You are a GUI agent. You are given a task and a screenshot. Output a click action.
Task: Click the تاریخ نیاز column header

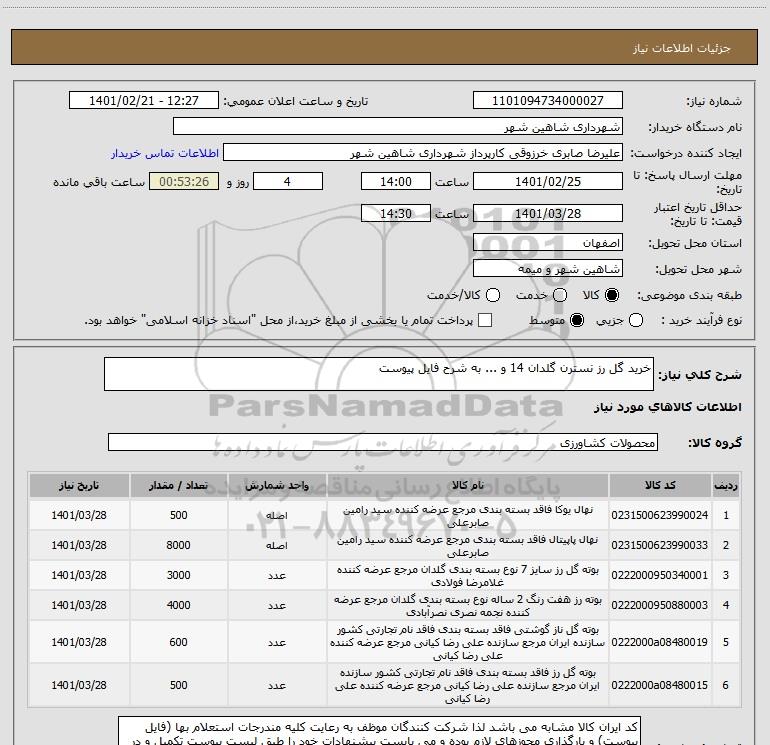coord(79,485)
